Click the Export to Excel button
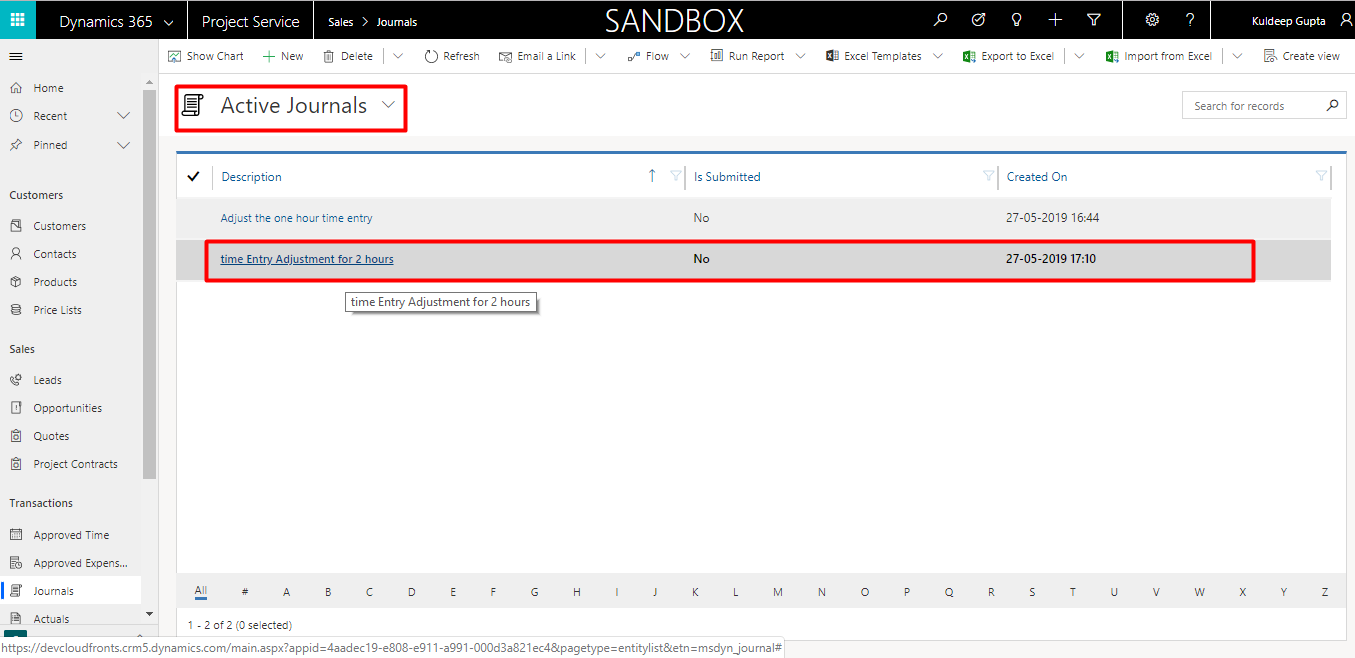The width and height of the screenshot is (1355, 658). 1008,56
